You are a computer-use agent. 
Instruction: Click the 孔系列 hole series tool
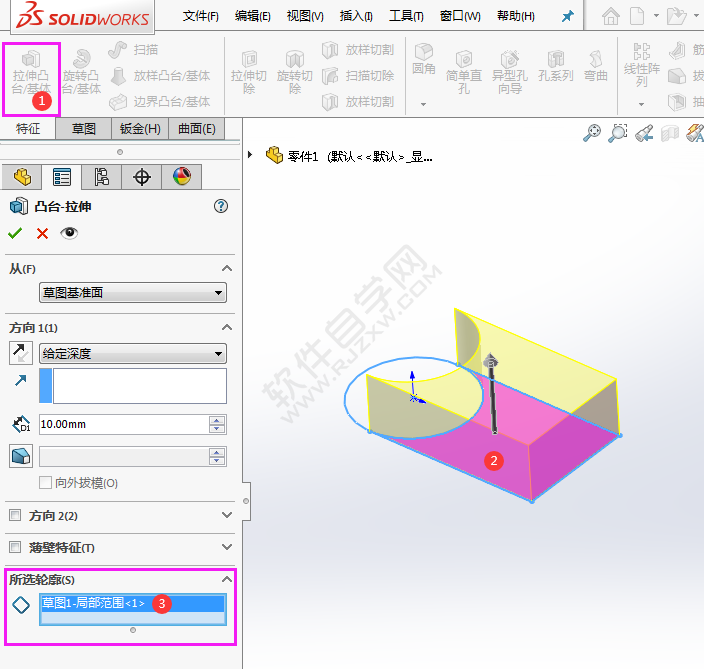click(x=556, y=66)
